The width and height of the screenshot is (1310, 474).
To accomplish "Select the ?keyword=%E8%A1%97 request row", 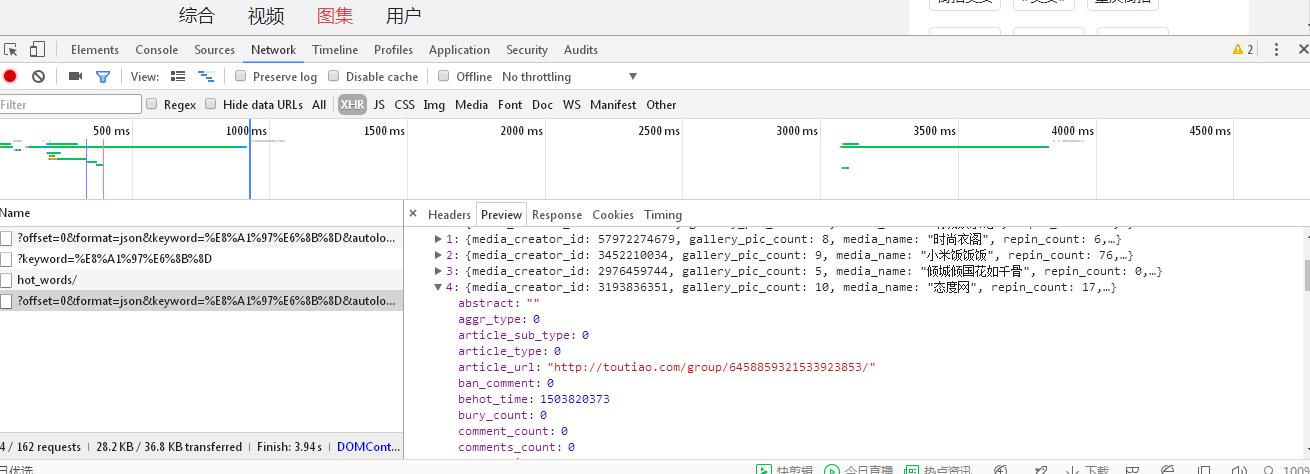I will click(201, 259).
